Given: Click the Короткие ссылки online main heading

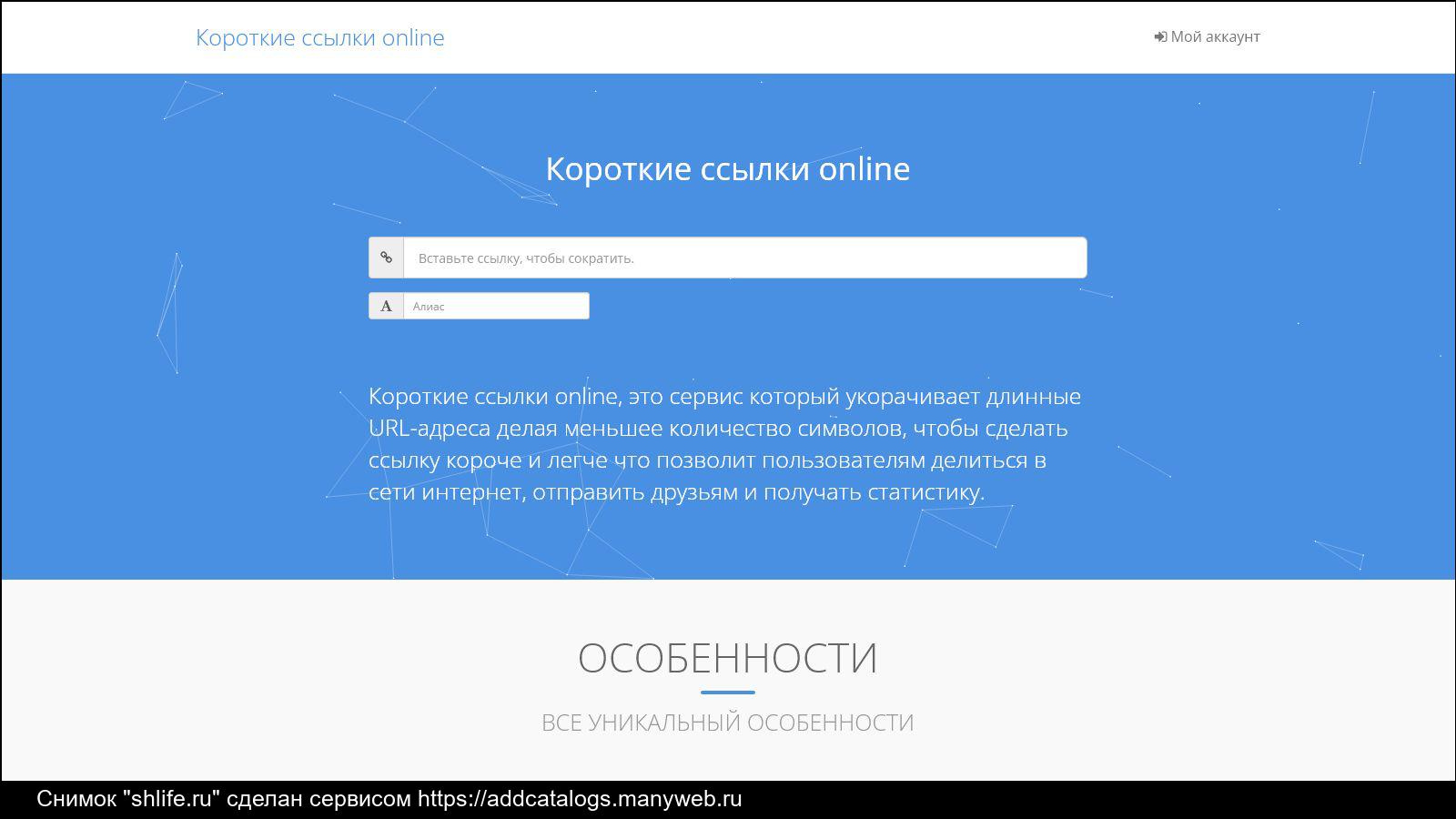Looking at the screenshot, I should click(x=728, y=168).
